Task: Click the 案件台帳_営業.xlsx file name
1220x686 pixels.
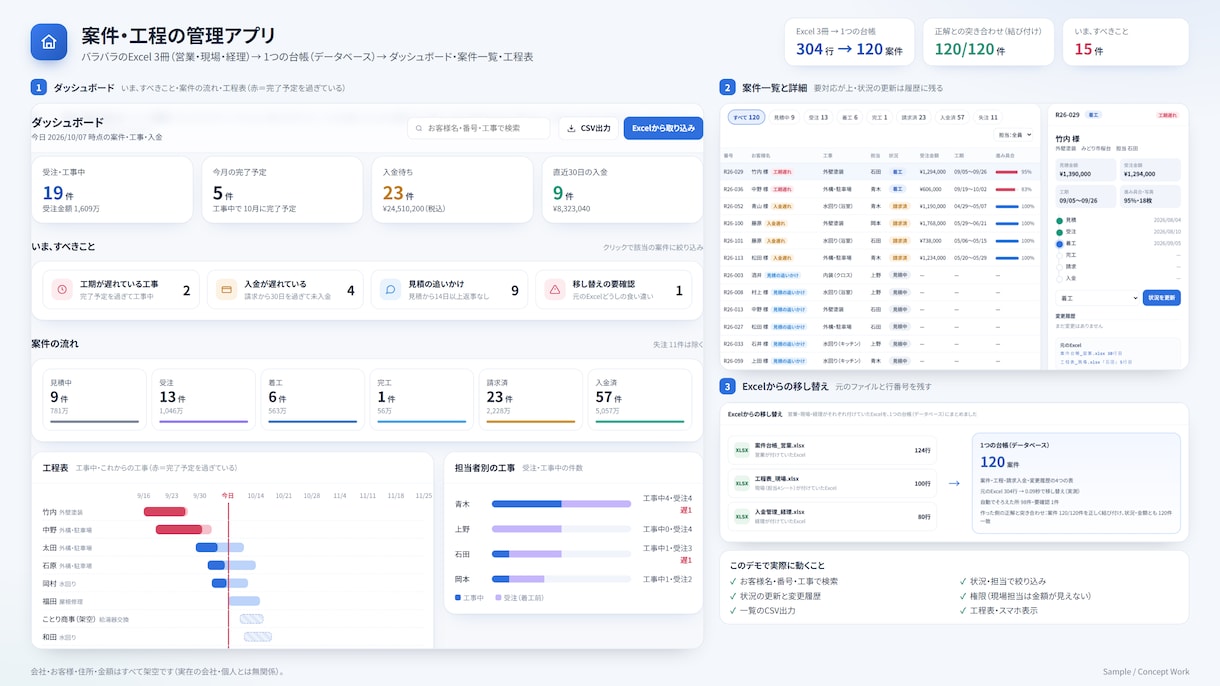Action: point(780,446)
